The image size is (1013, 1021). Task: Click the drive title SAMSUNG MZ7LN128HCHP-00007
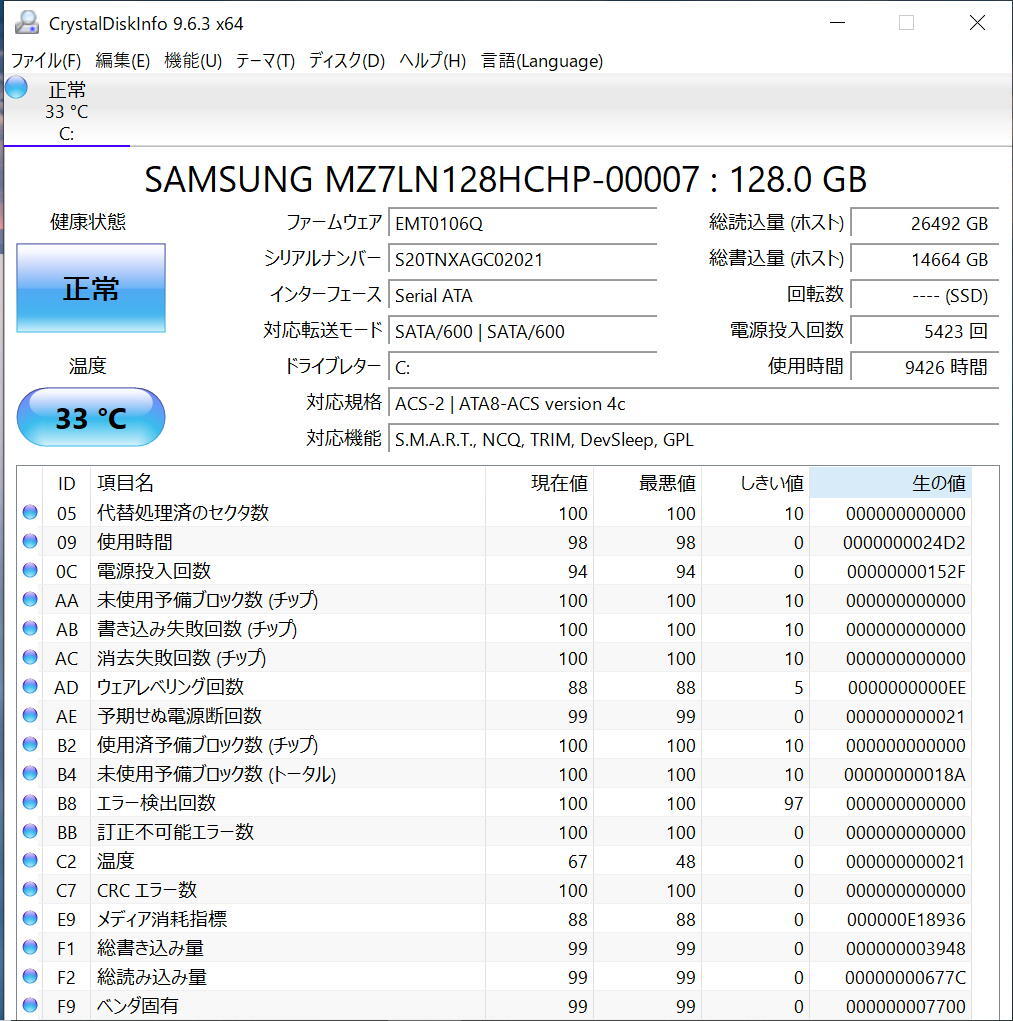click(422, 179)
